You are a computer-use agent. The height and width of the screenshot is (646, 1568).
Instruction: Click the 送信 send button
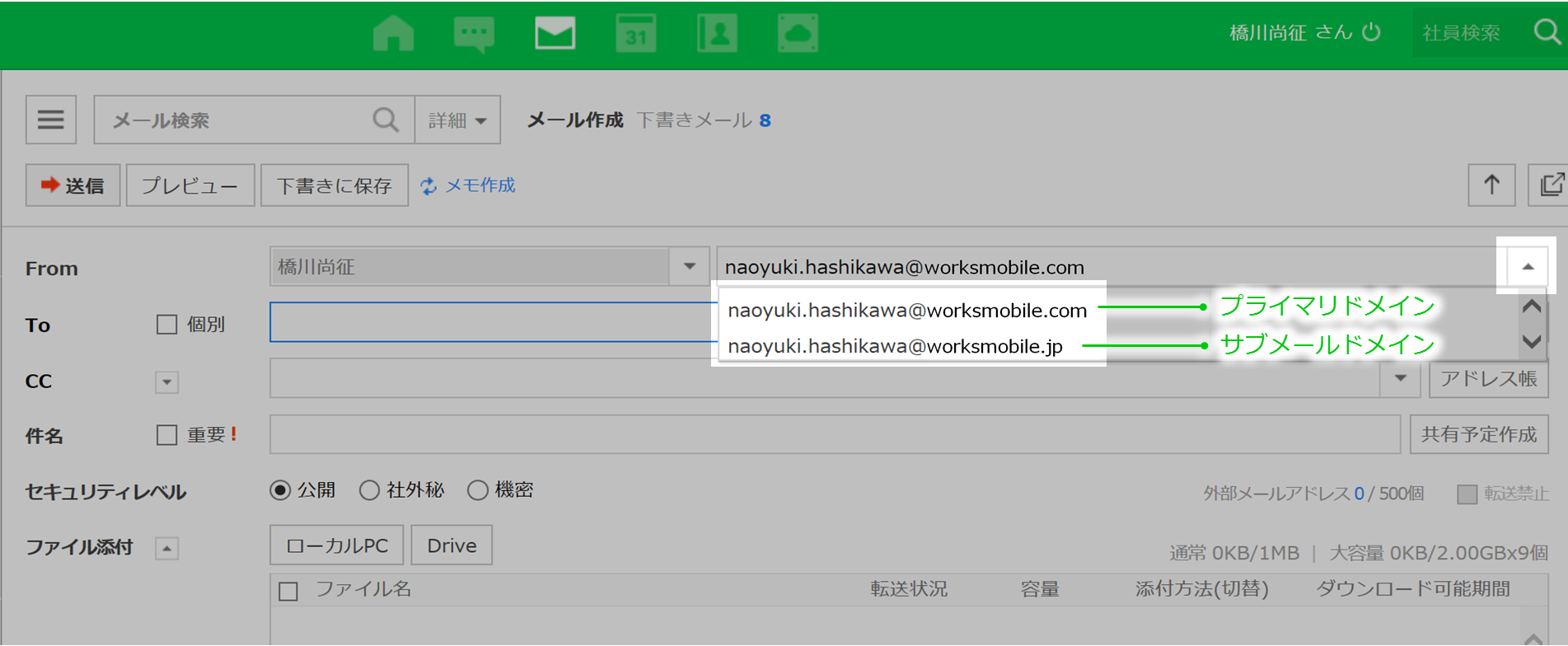73,185
